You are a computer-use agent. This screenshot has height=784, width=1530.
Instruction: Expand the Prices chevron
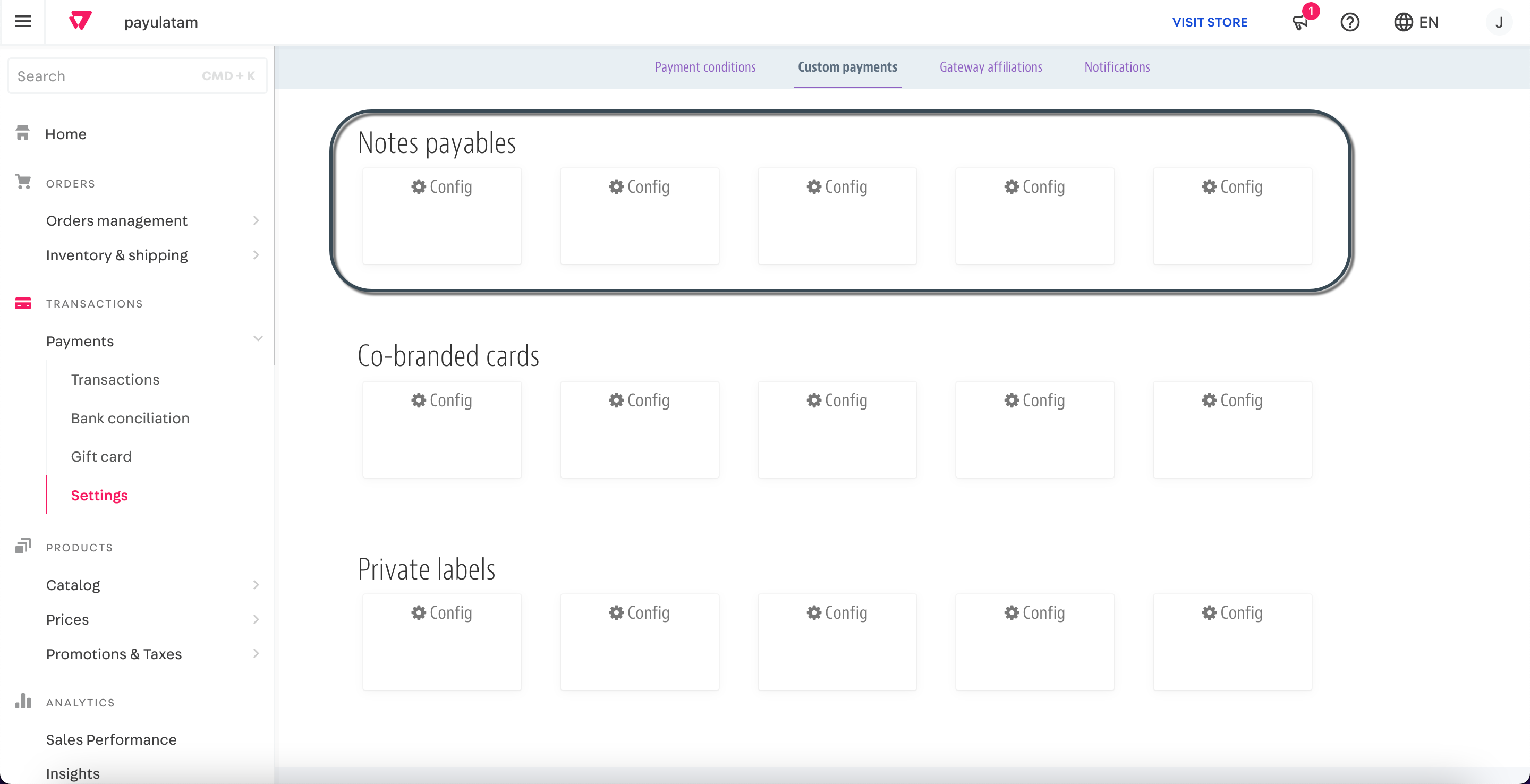coord(256,619)
